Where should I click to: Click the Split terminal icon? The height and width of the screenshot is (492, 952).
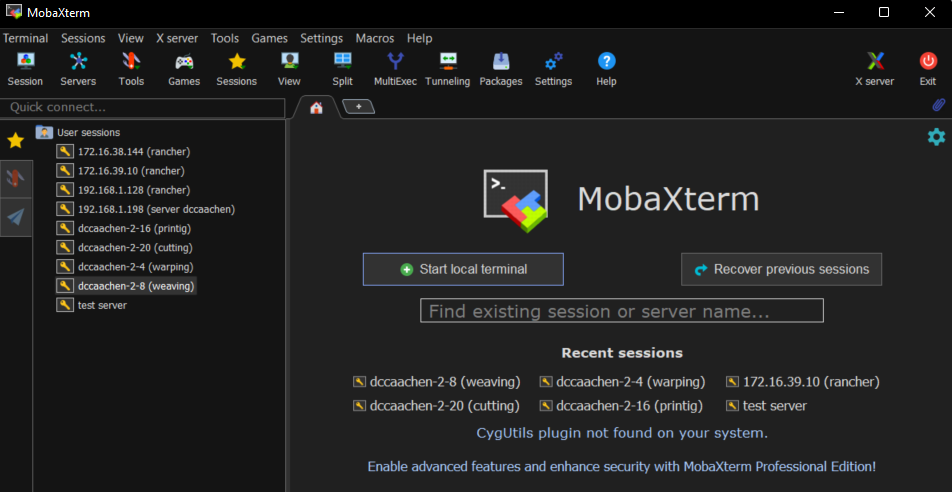point(342,69)
